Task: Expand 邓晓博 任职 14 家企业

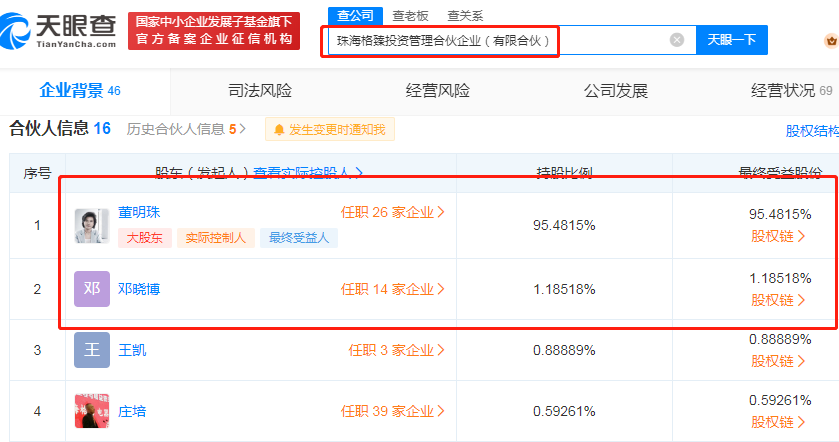Action: coord(392,289)
